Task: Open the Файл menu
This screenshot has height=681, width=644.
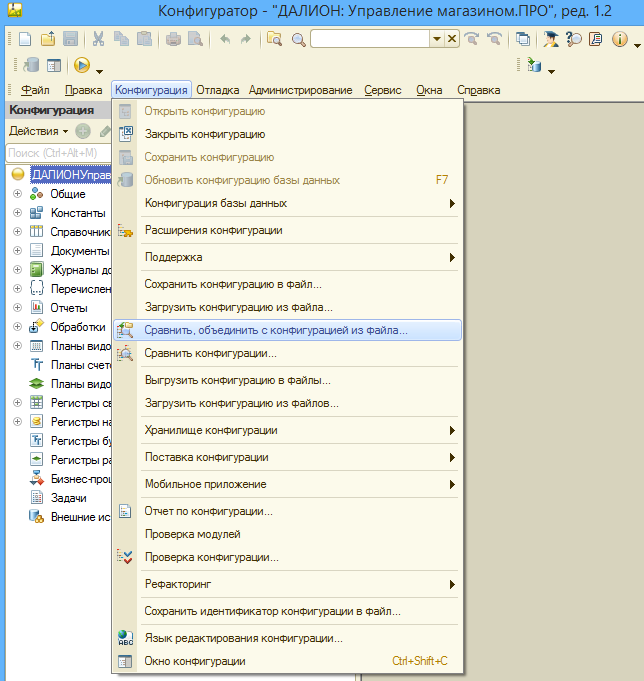Action: (35, 90)
